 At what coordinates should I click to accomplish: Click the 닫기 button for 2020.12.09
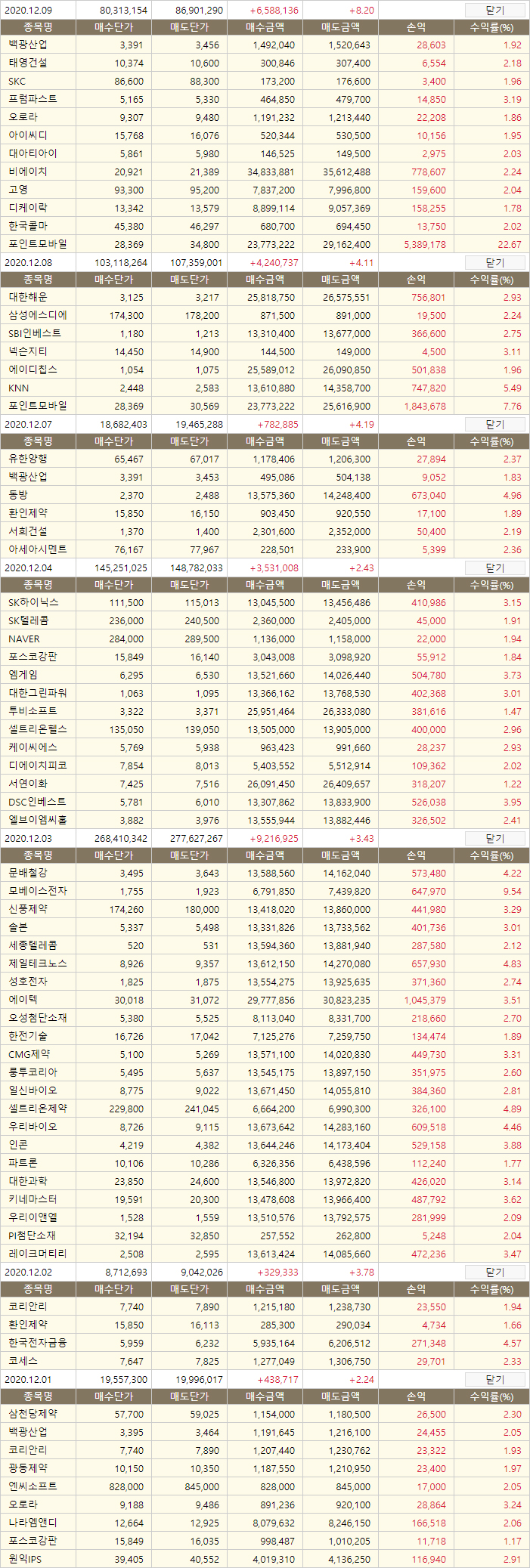494,11
